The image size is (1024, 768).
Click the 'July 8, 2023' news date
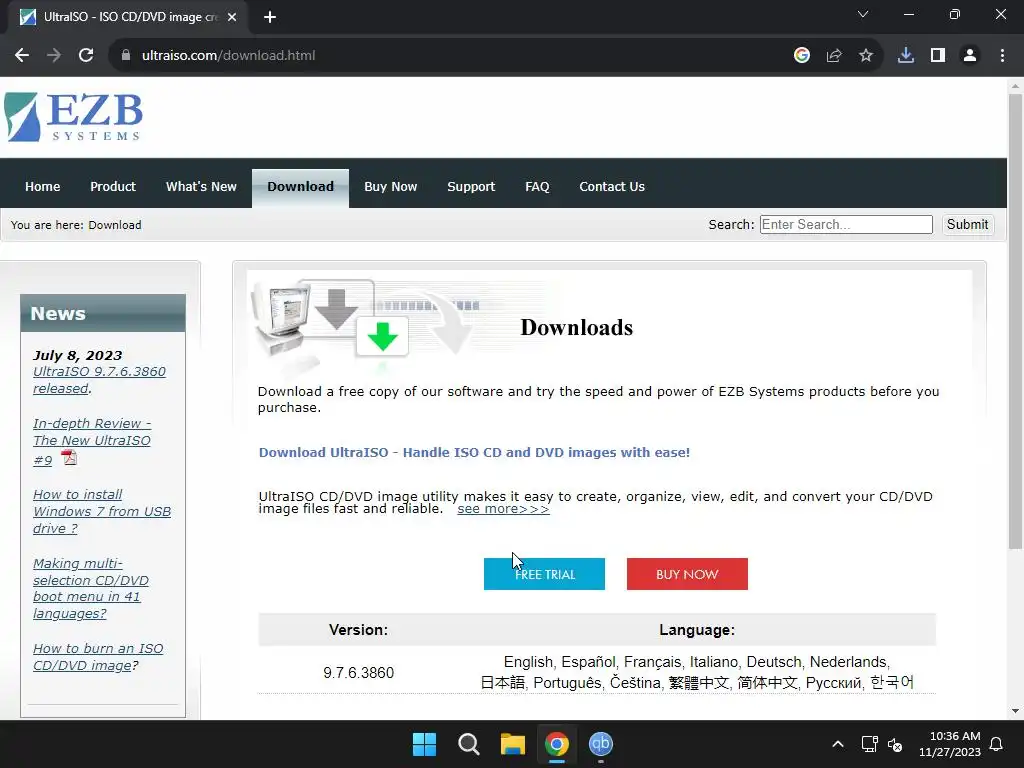78,355
